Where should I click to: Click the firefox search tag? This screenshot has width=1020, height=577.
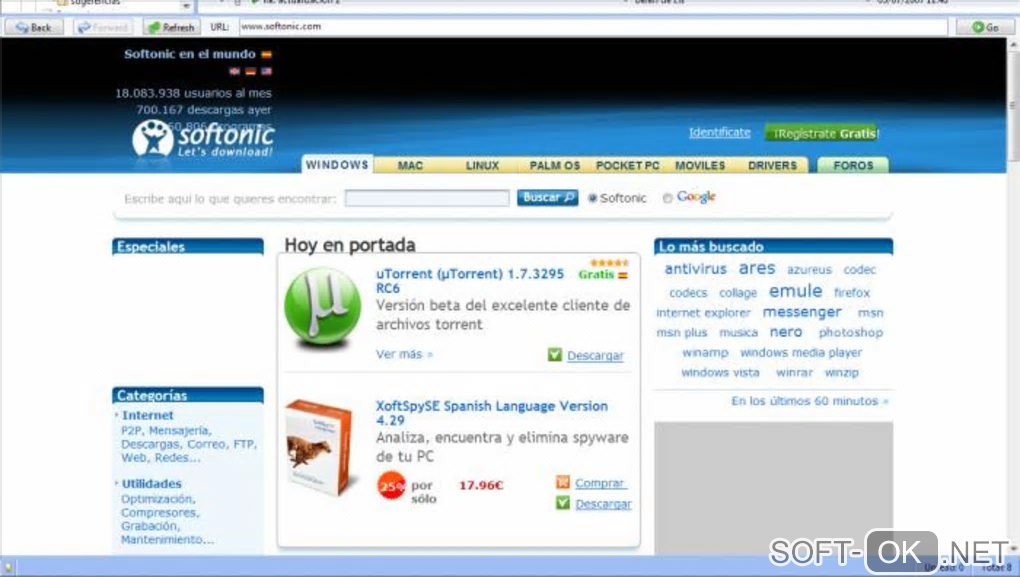[852, 293]
